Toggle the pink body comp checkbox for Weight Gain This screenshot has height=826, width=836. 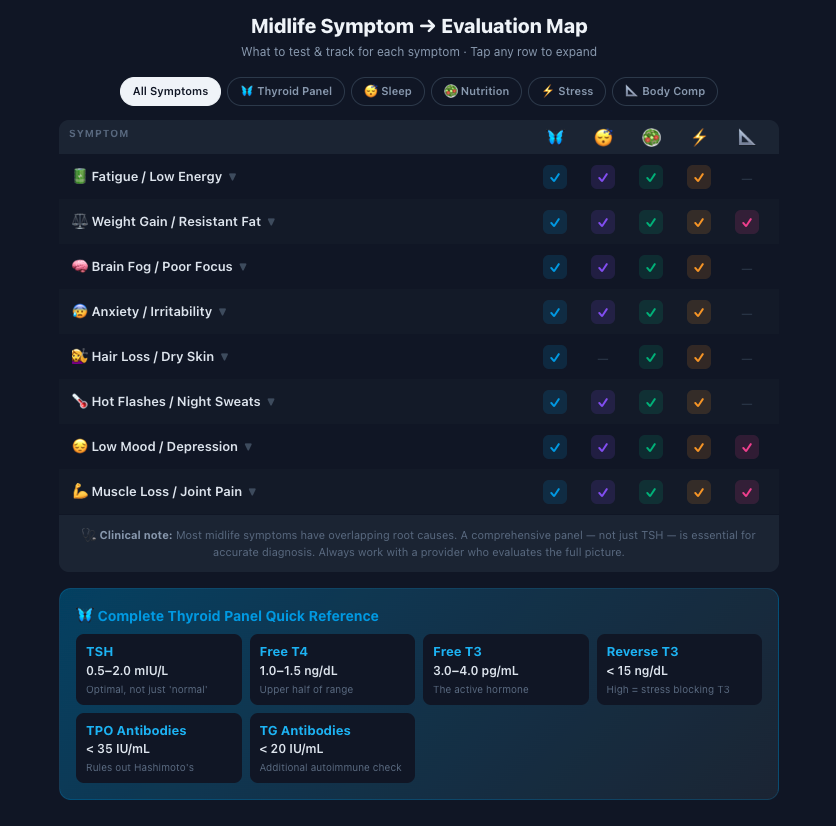click(x=747, y=222)
